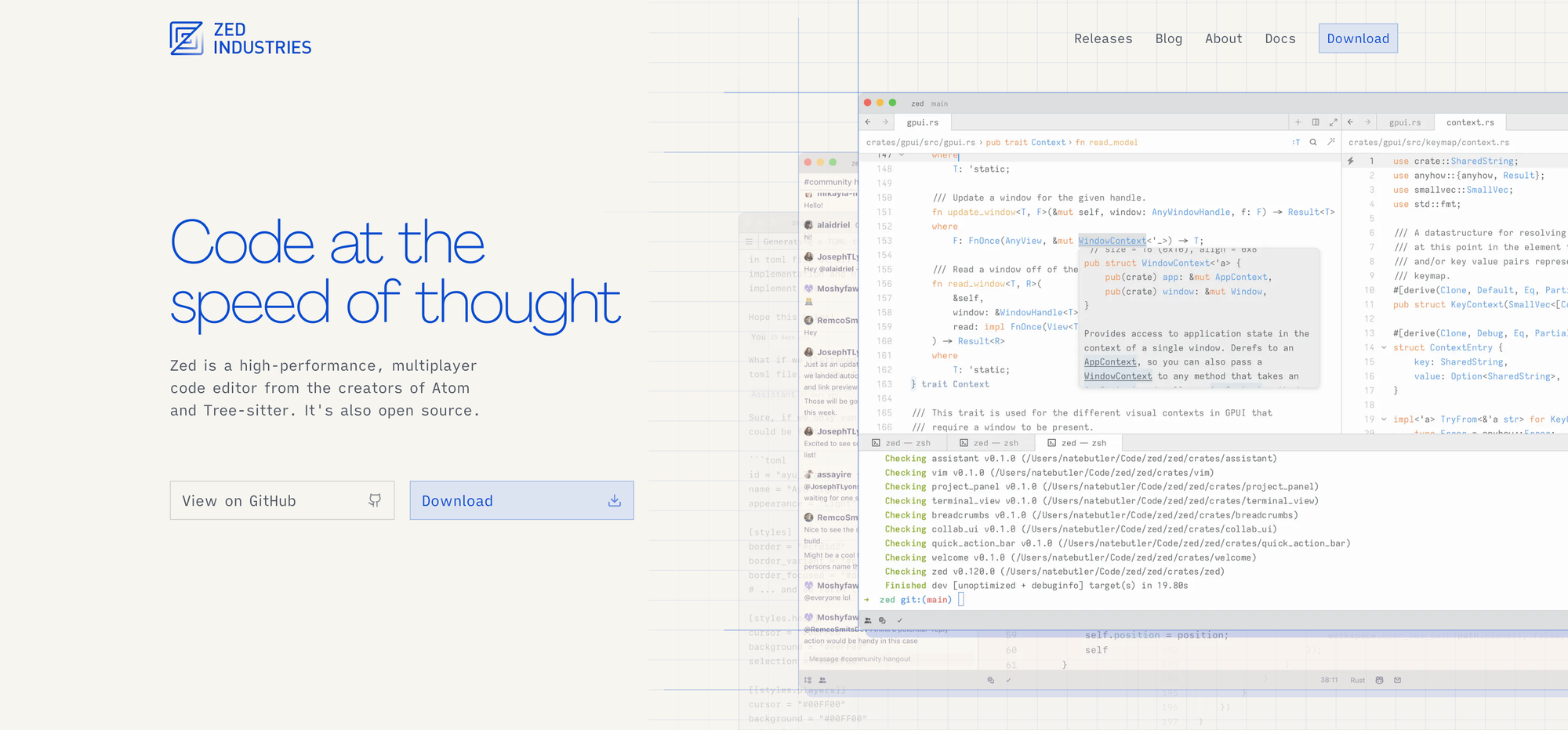Screen dimensions: 1568x730
Task: Switch to third zed — zsh terminal tab
Action: pyautogui.click(x=1079, y=443)
